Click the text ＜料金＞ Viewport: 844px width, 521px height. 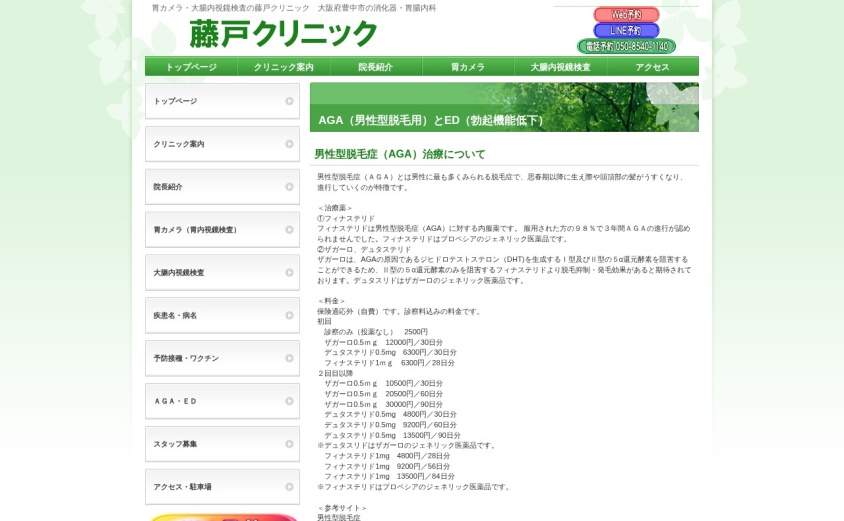coord(332,301)
